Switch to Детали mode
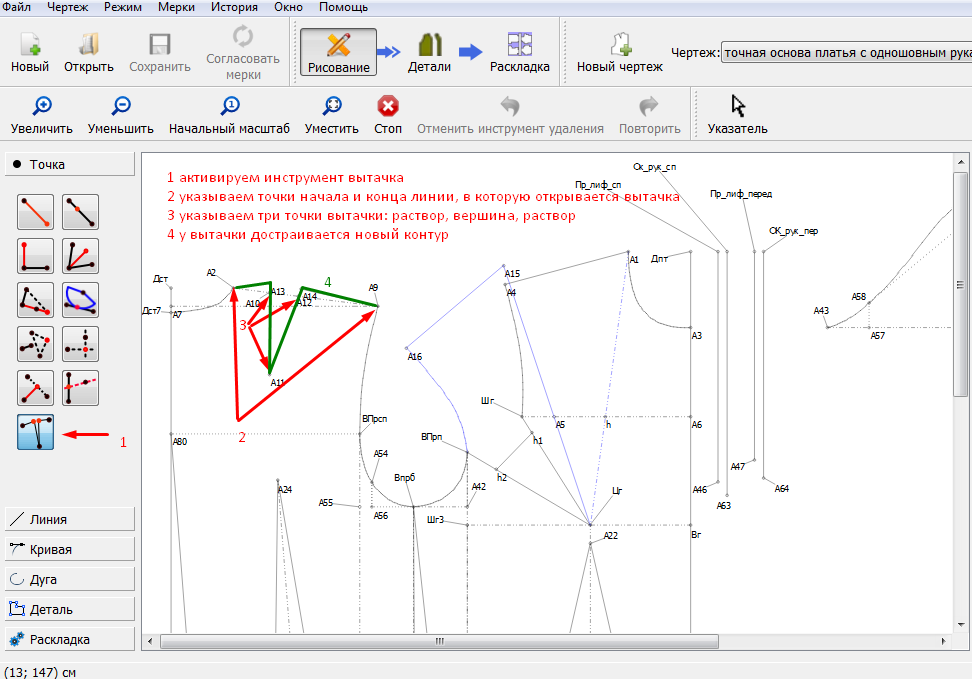This screenshot has width=972, height=679. click(429, 52)
